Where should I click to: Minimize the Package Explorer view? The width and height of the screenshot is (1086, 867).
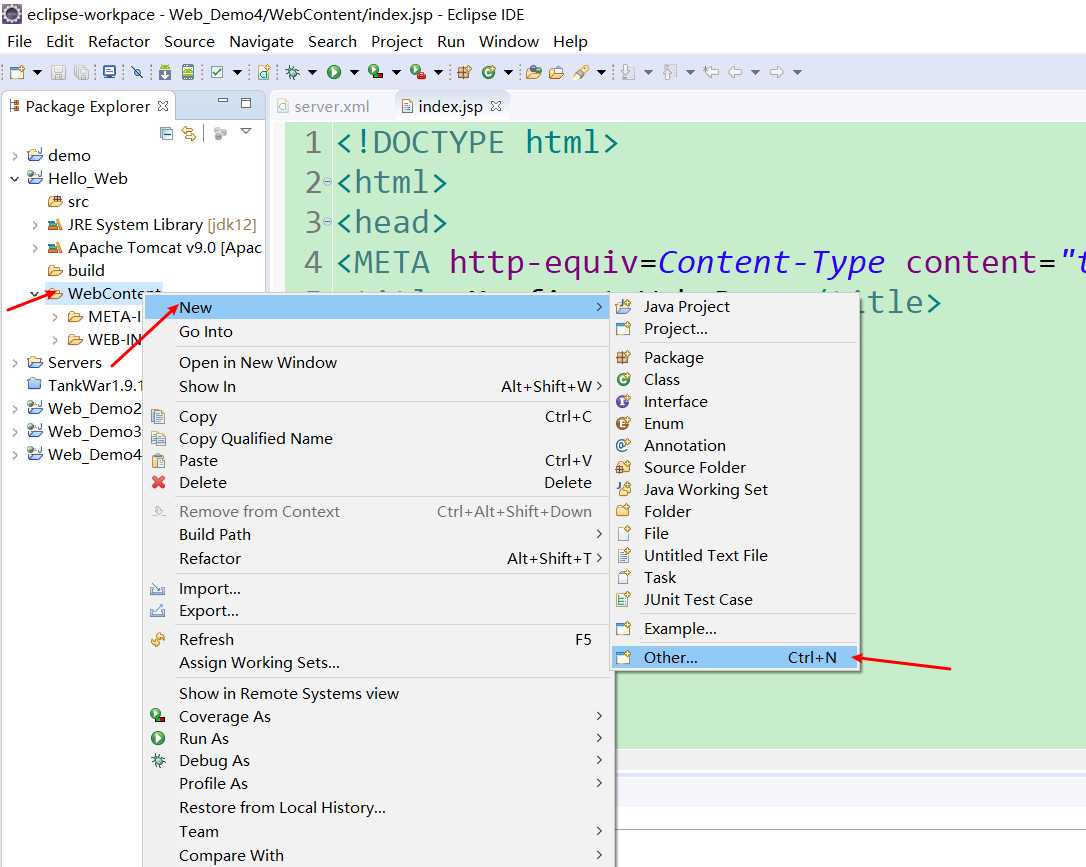pos(223,101)
